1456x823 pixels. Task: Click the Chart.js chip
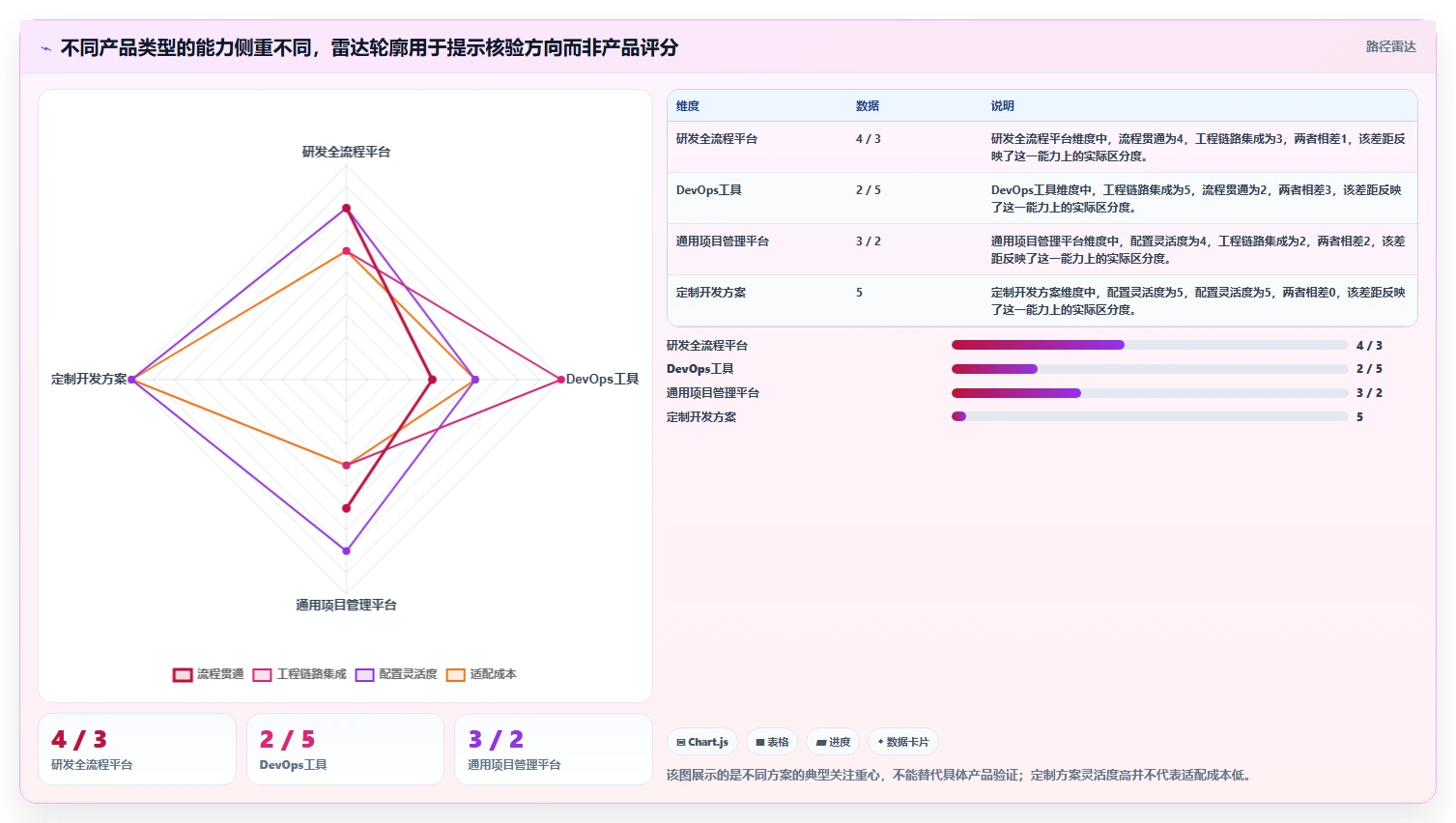(x=702, y=742)
